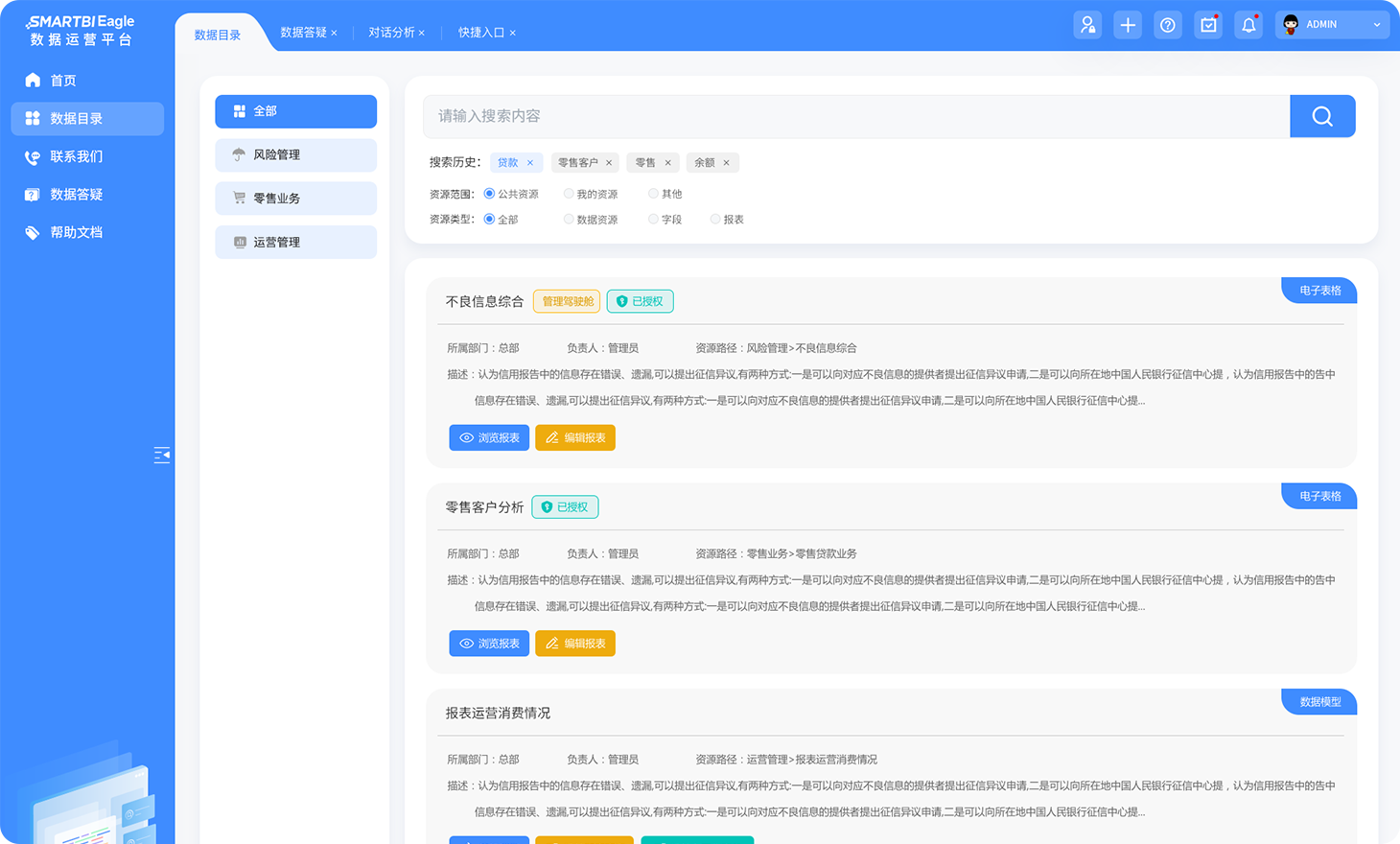Open the task checklist icon in header
This screenshot has height=844, width=1400.
point(1208,25)
